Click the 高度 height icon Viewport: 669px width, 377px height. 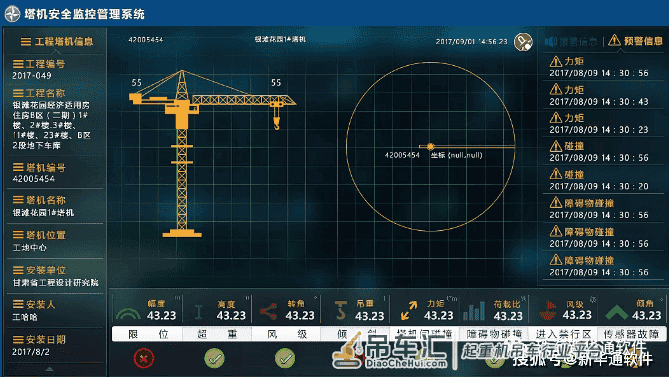tap(198, 312)
